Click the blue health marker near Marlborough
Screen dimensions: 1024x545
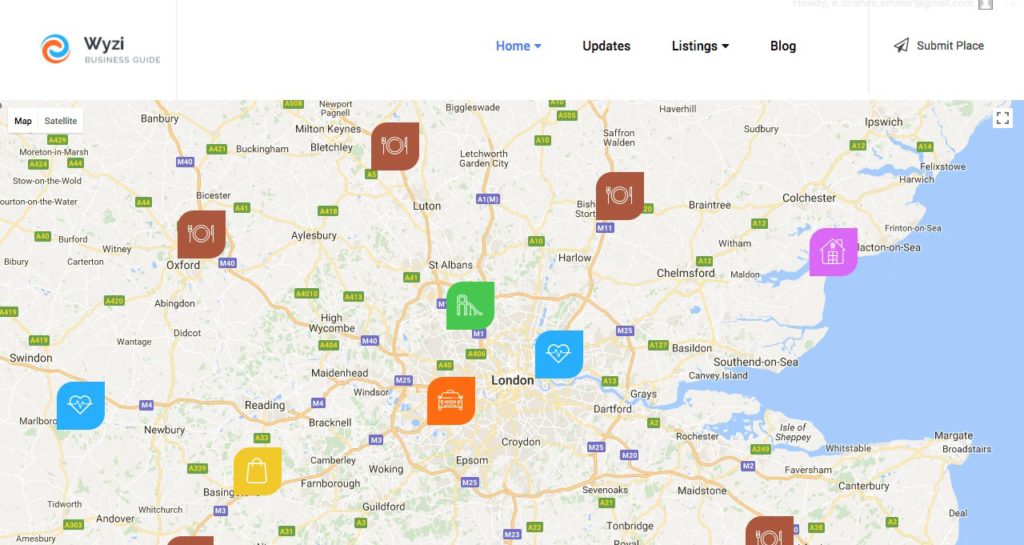[x=81, y=406]
